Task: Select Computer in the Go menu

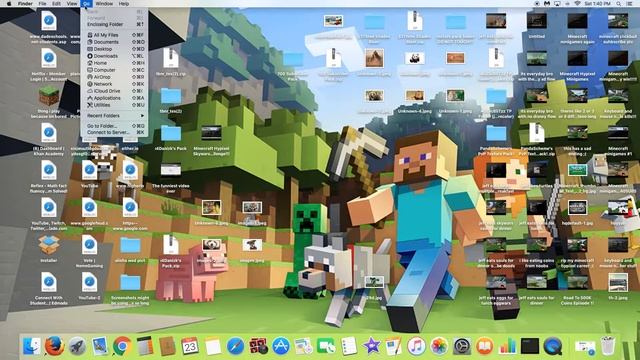Action: pos(114,70)
